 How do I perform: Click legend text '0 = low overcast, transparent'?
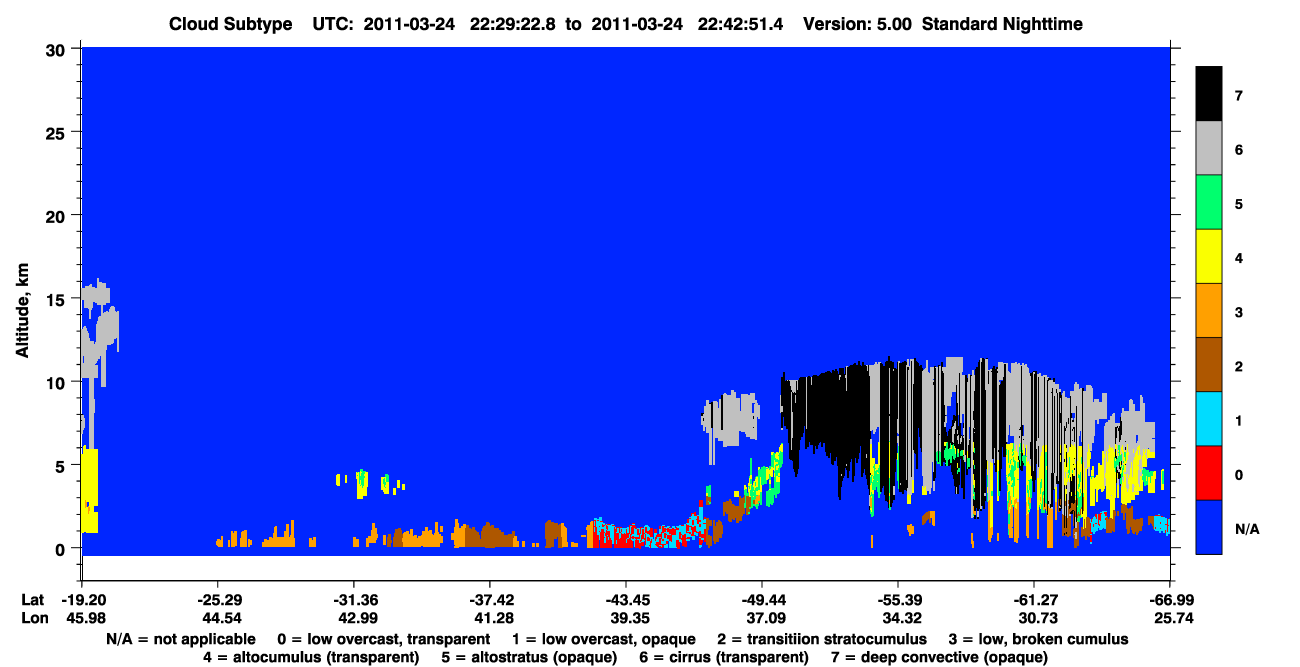(383, 639)
